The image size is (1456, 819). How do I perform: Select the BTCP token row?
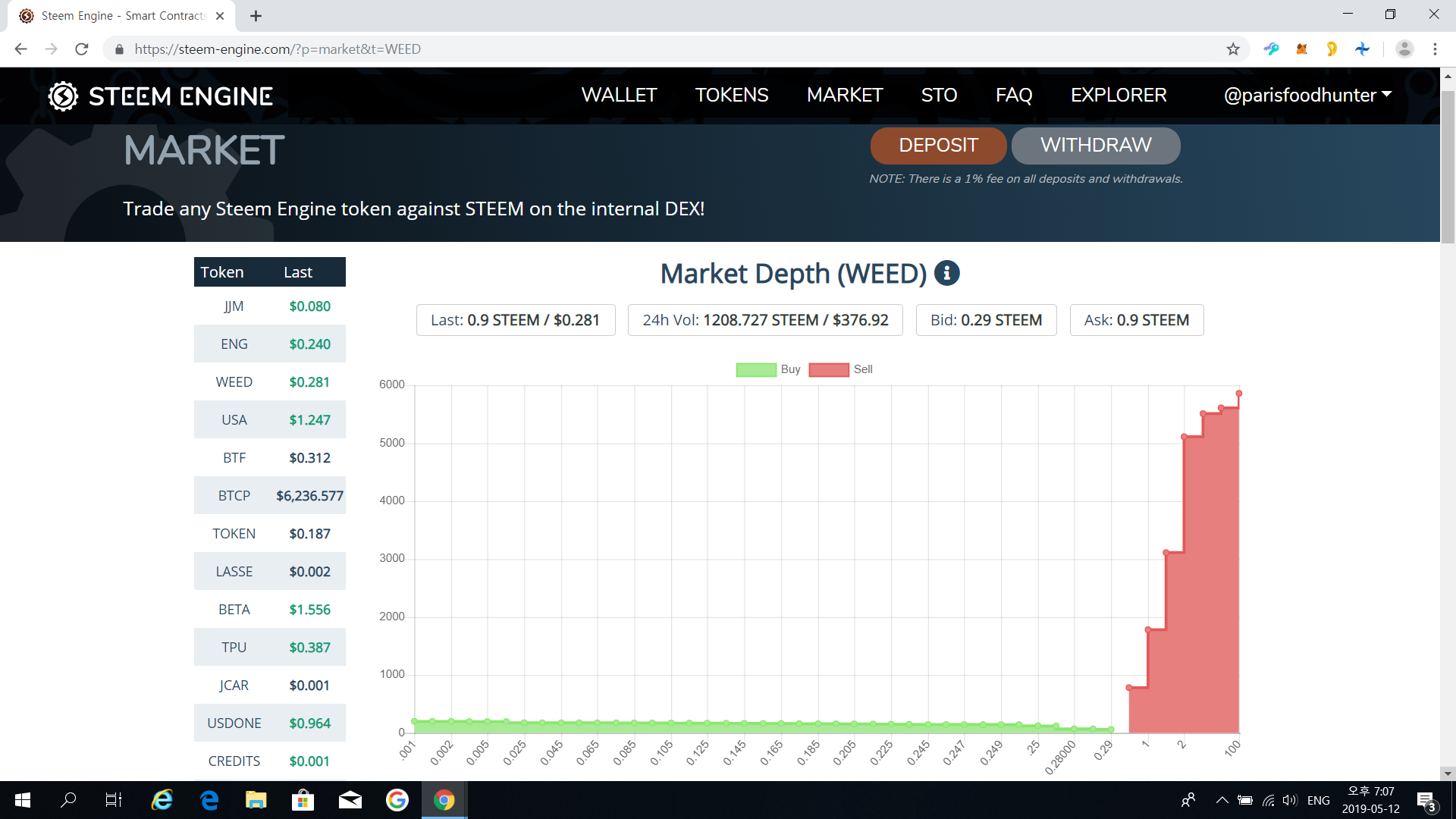pyautogui.click(x=270, y=496)
